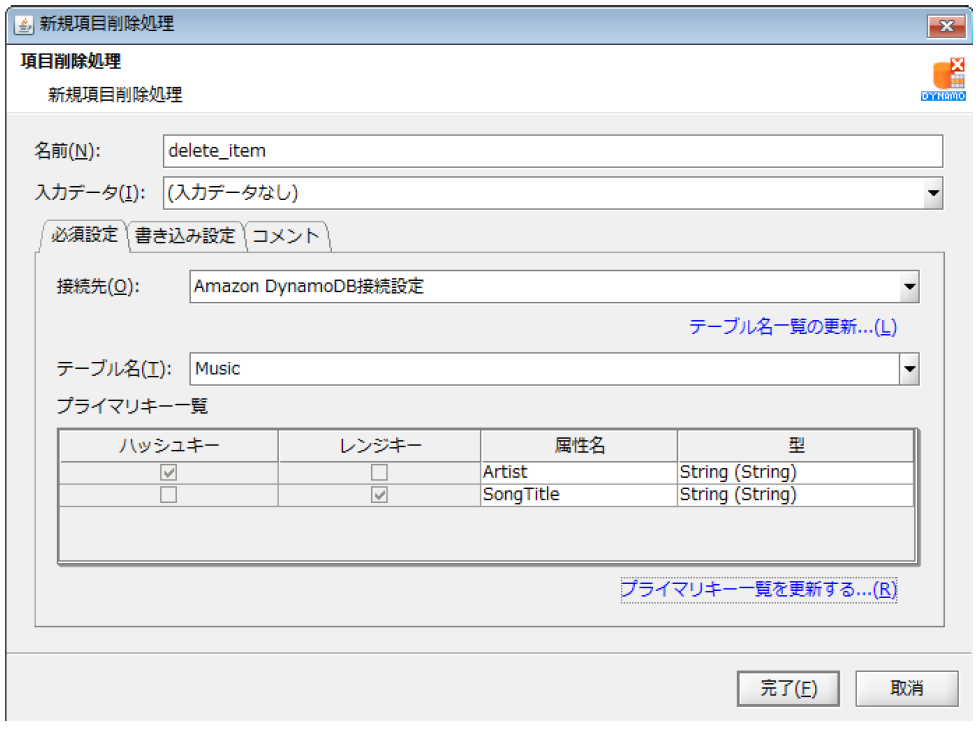Click プライマリキー一覧を更新する link

(758, 590)
